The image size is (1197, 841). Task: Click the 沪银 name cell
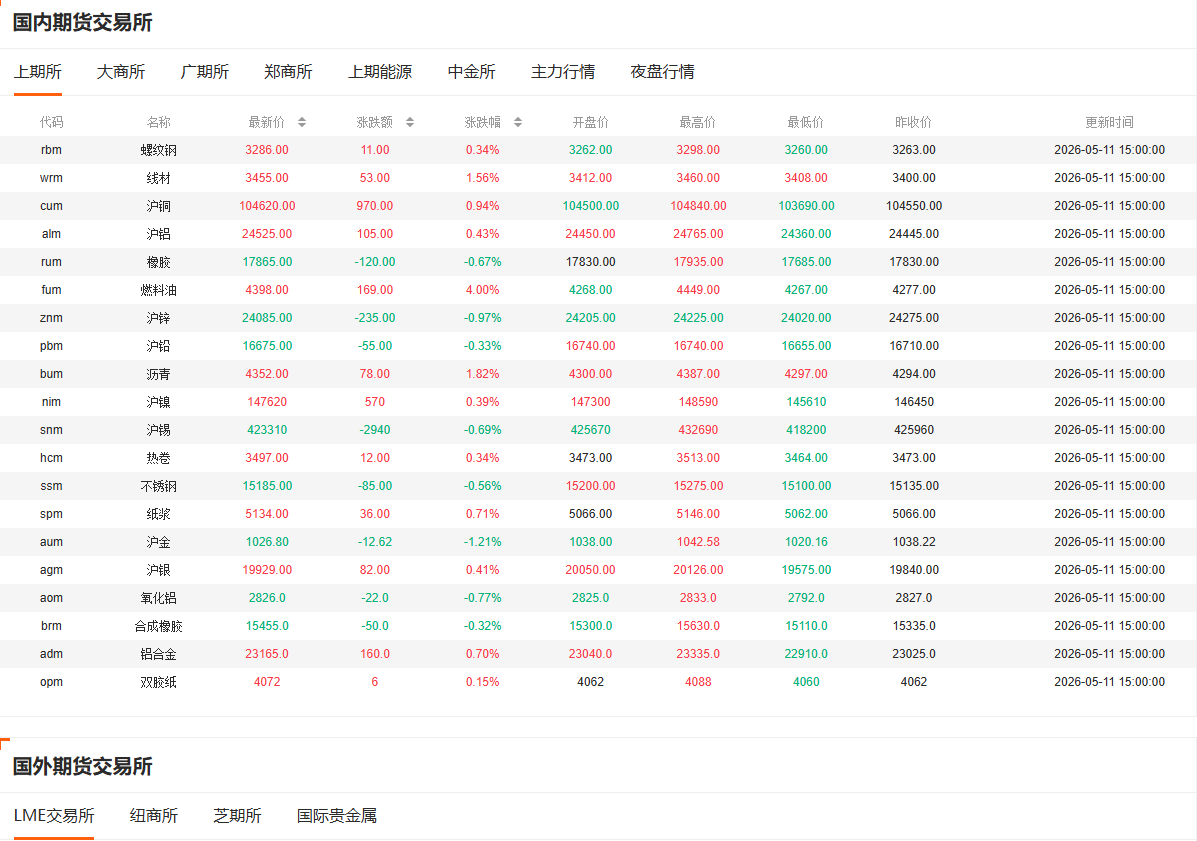[158, 570]
